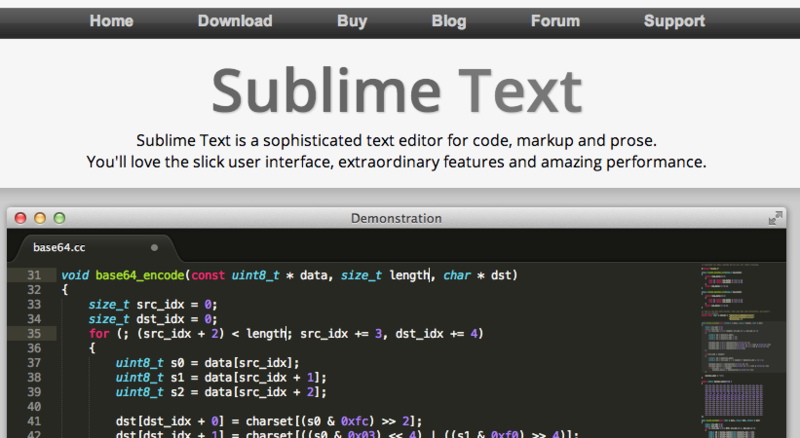
Task: Click 'dst_idx += 4)' on line 35
Action: click(439, 334)
